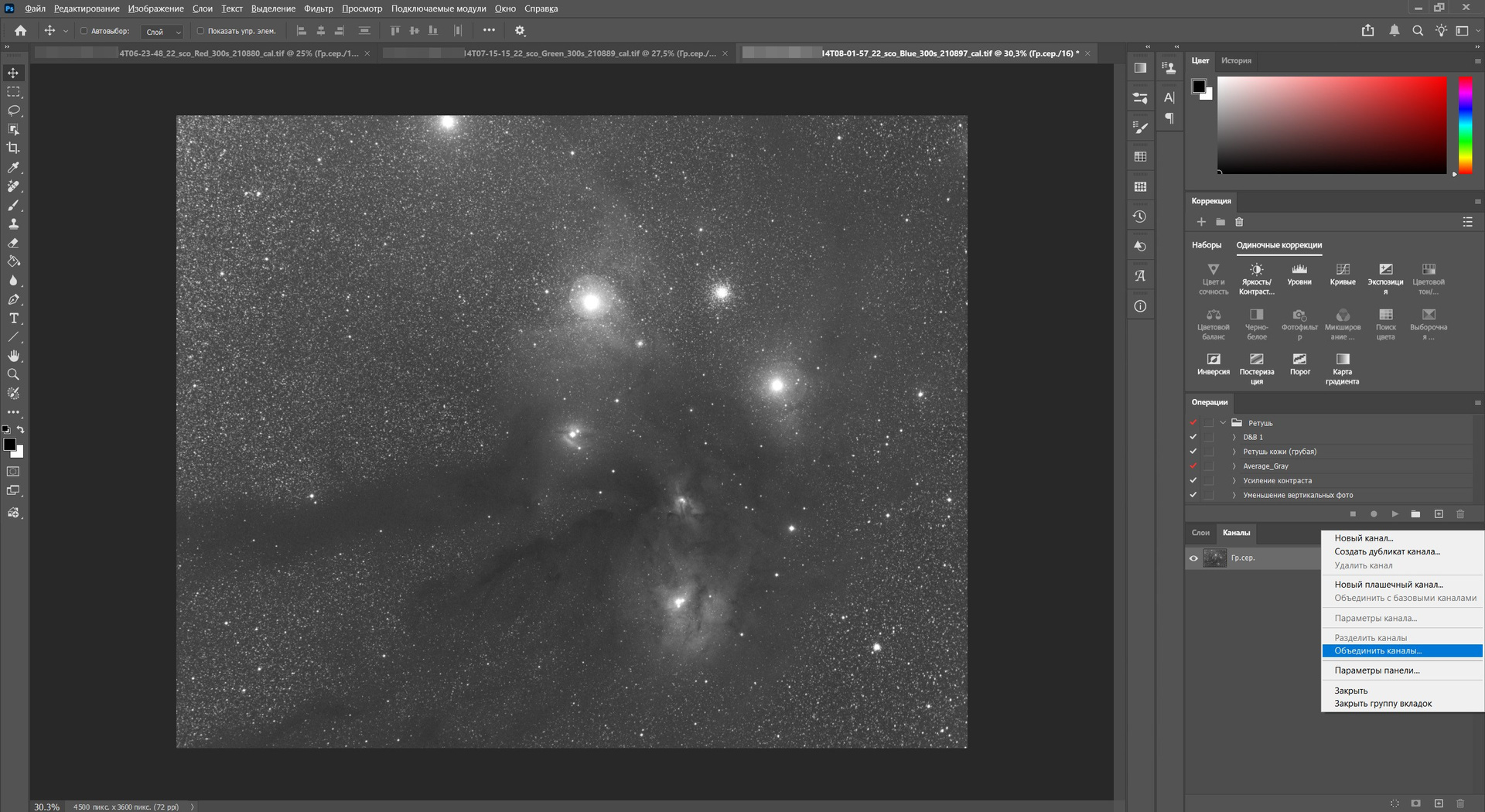This screenshot has height=812, width=1485.
Task: Pick a color in the color field
Action: 1331,125
